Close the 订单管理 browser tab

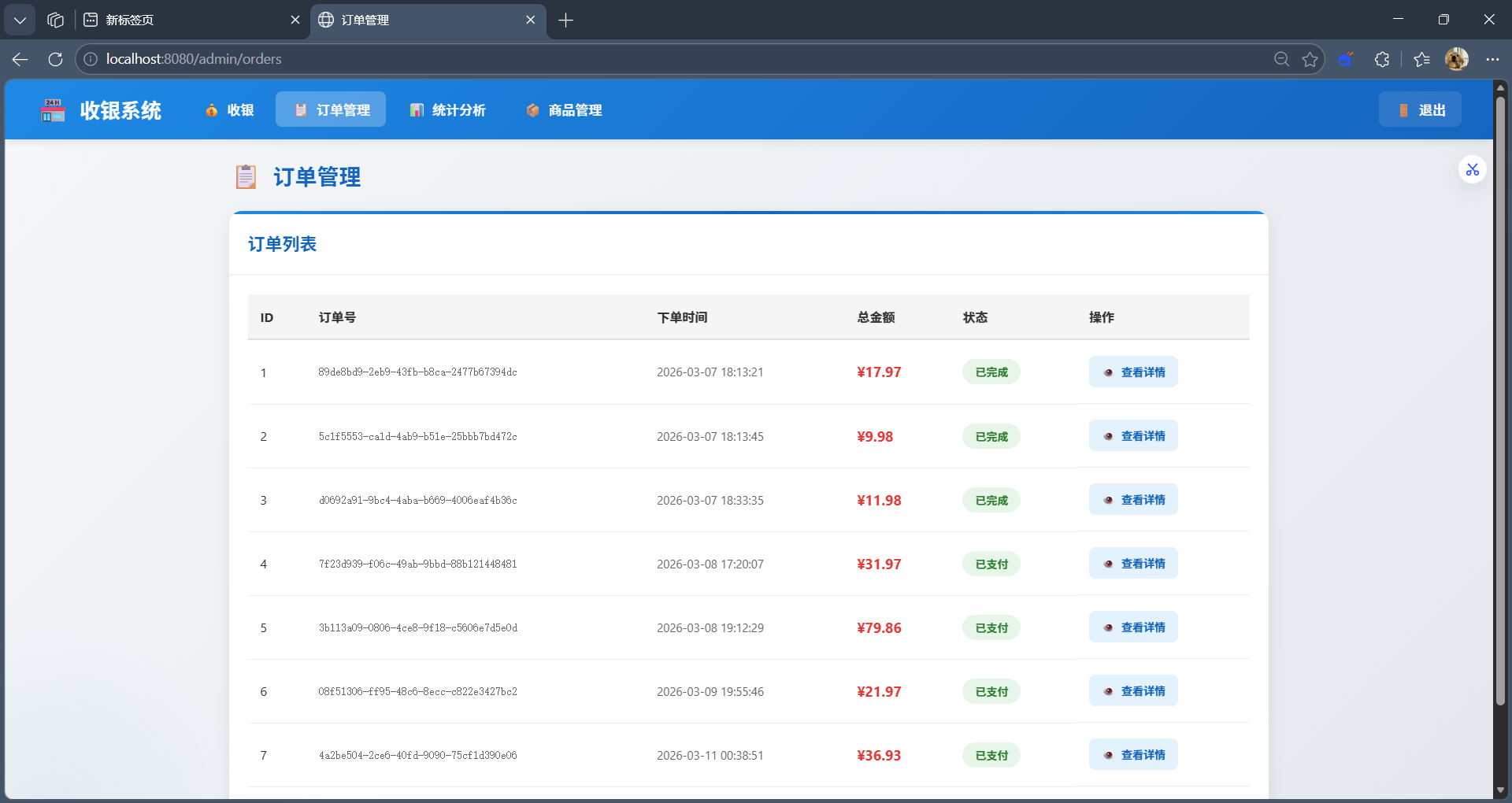coord(531,20)
